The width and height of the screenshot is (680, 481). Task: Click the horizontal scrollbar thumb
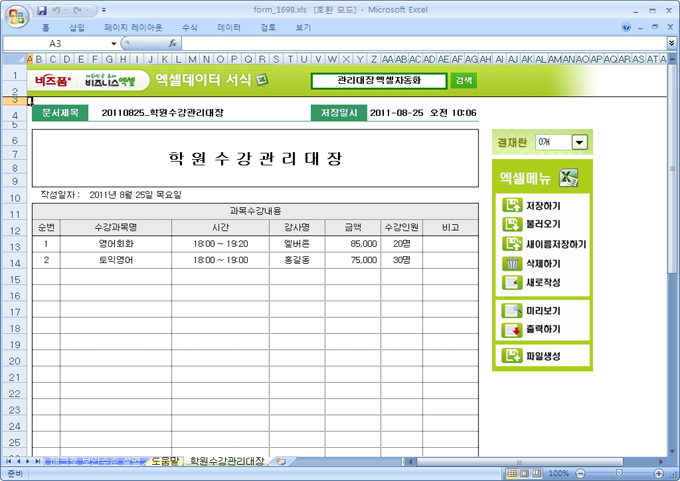519,462
